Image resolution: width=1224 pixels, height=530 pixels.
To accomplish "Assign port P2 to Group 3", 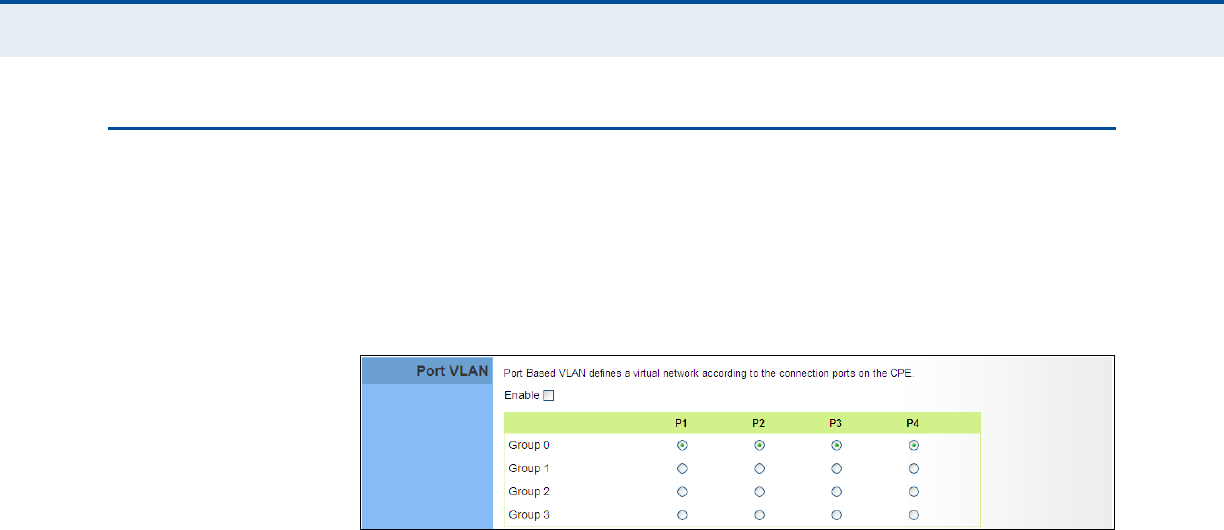I will tap(759, 515).
